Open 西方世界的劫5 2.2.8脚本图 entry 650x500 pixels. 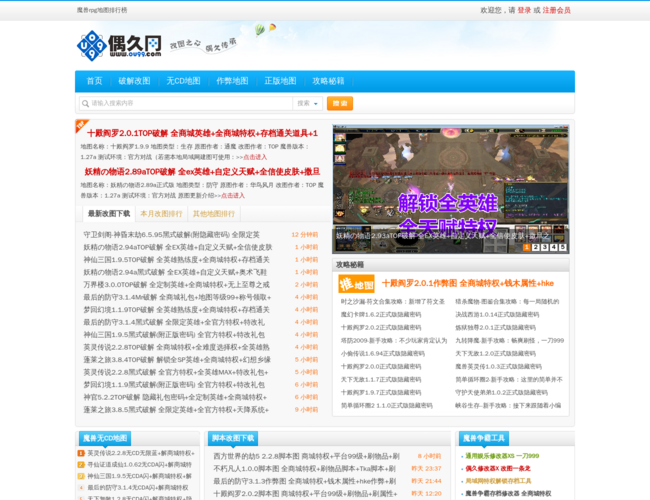pos(306,456)
